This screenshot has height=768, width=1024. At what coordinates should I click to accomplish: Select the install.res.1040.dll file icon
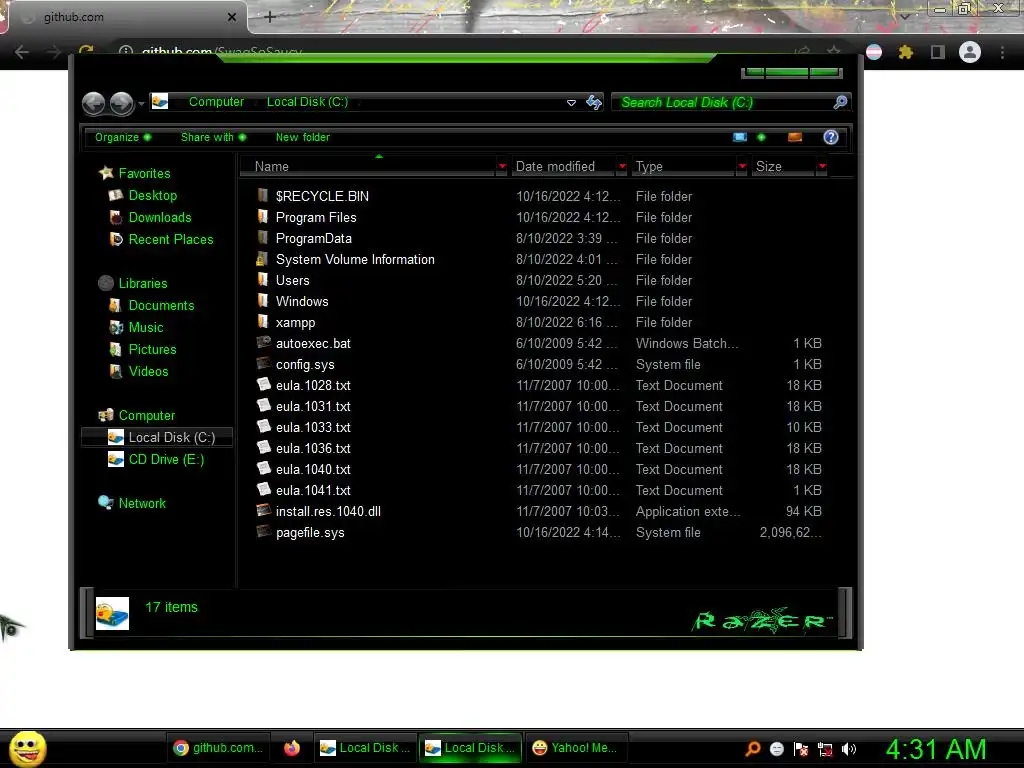263,510
